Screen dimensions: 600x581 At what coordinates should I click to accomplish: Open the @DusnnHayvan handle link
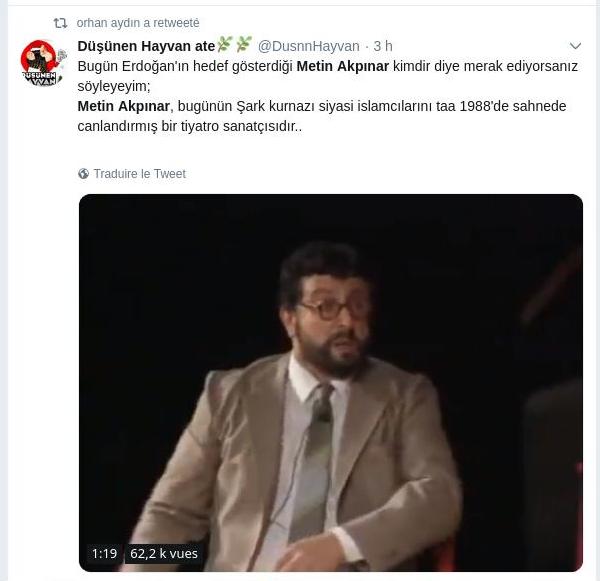coord(308,46)
